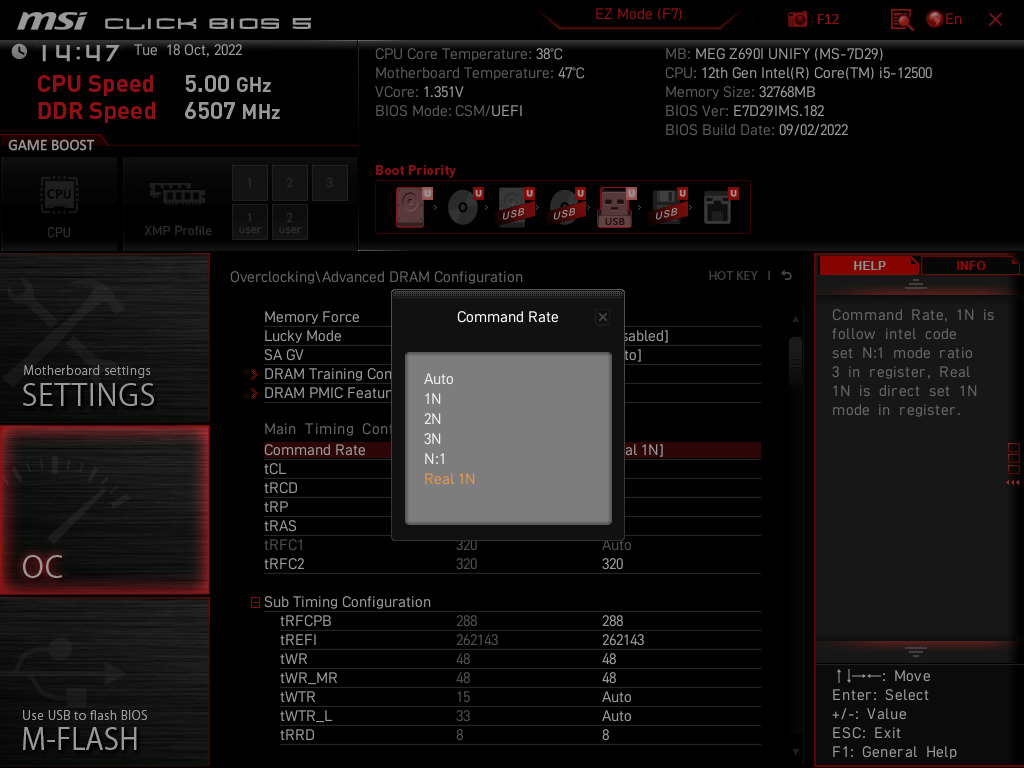Edit the tWR_MR value 48
This screenshot has height=768, width=1024.
click(609, 678)
